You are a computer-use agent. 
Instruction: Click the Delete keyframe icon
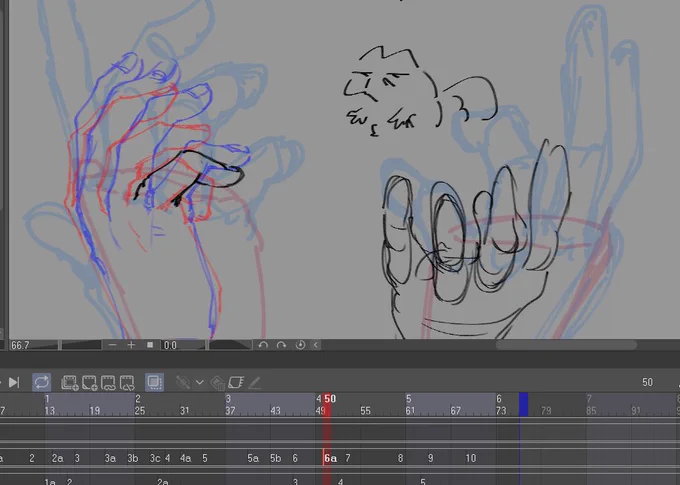coord(217,383)
